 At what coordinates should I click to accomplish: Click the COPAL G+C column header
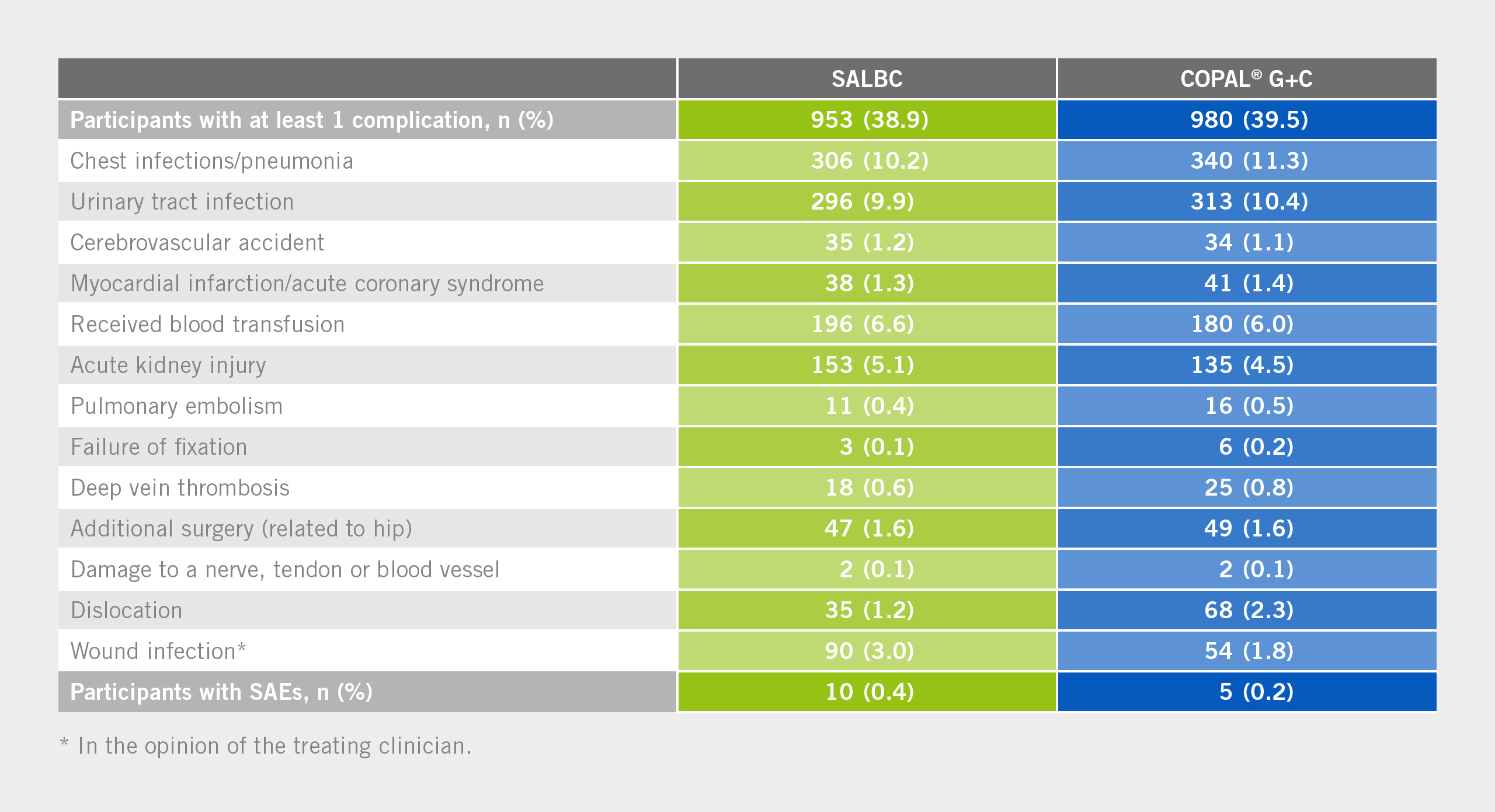coord(1246,79)
